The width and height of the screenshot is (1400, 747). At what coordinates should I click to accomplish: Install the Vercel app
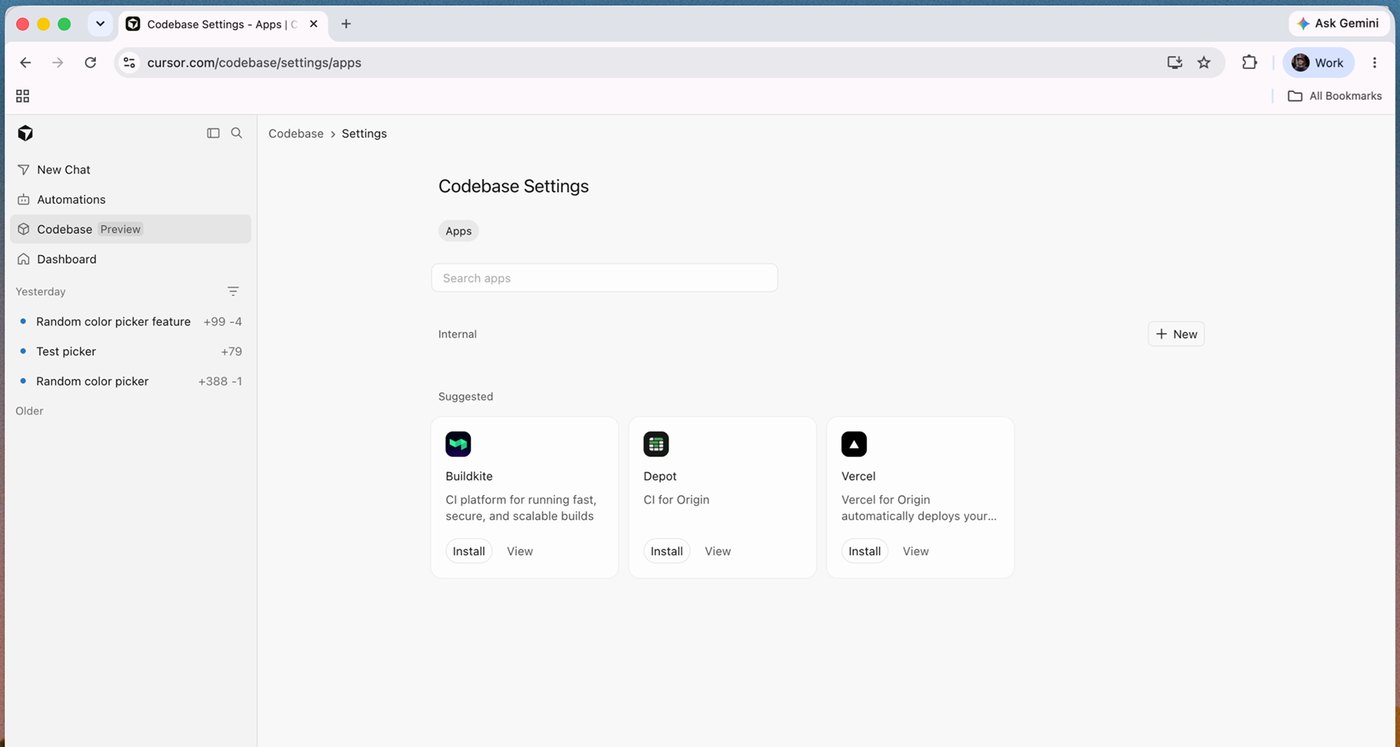865,551
